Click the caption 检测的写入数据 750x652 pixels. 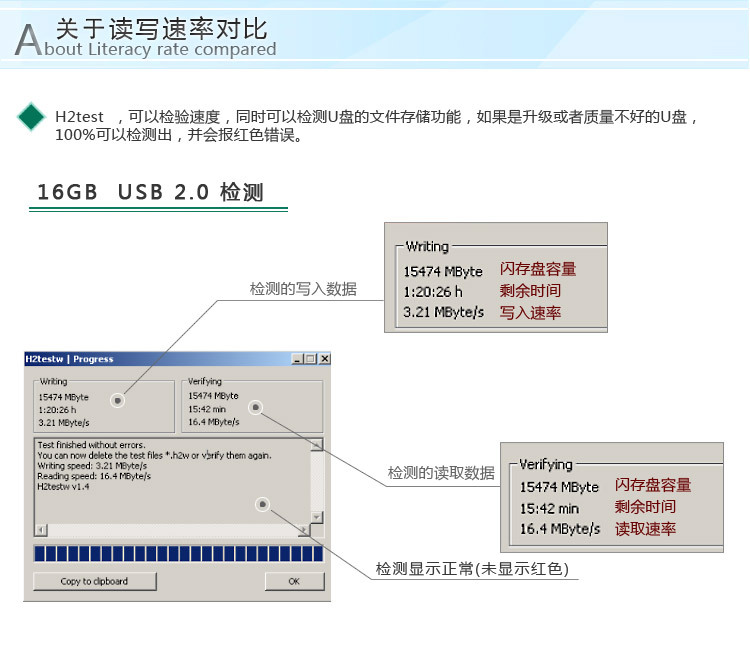coord(303,289)
